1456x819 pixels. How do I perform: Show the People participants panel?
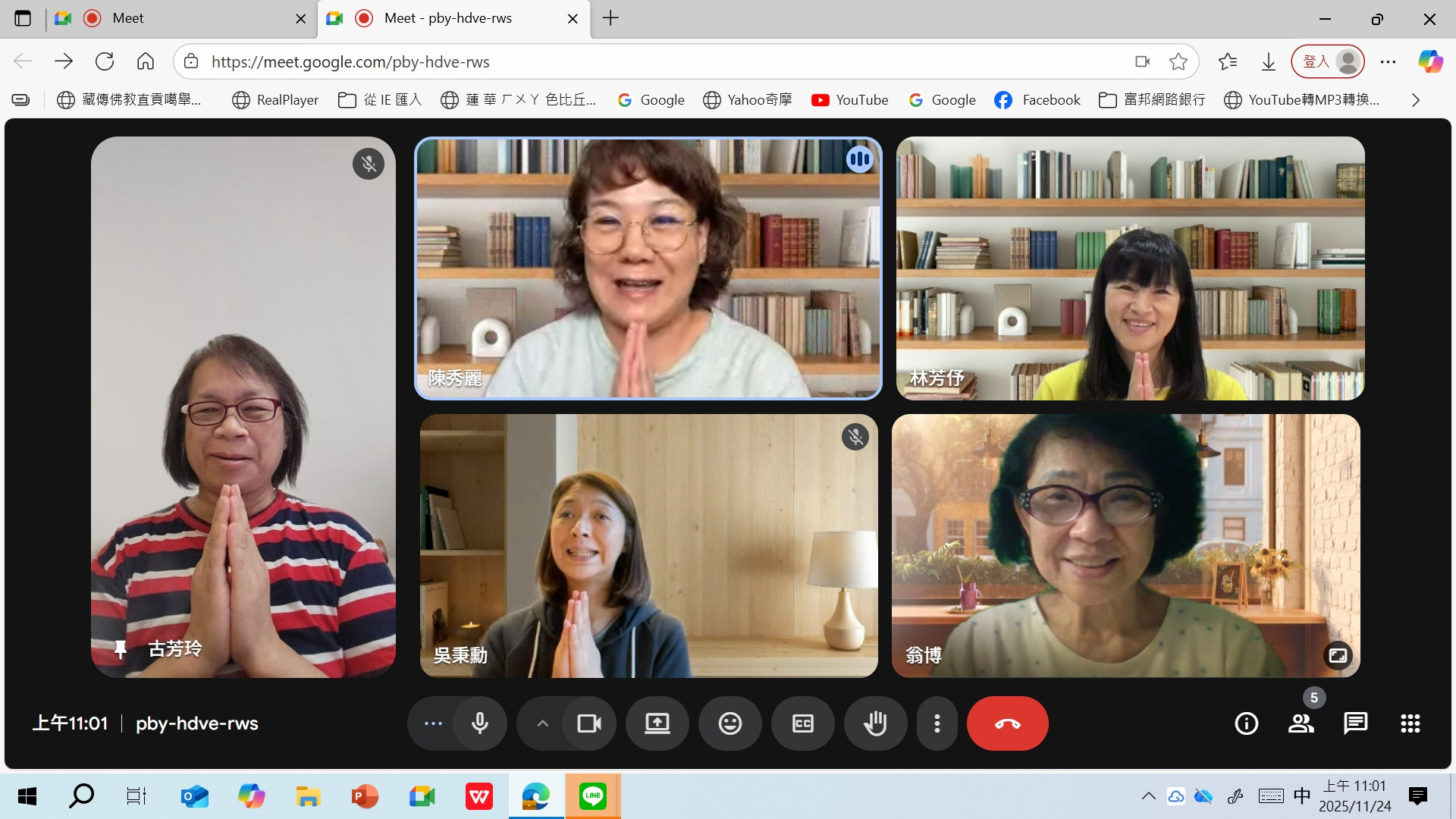[x=1301, y=723]
